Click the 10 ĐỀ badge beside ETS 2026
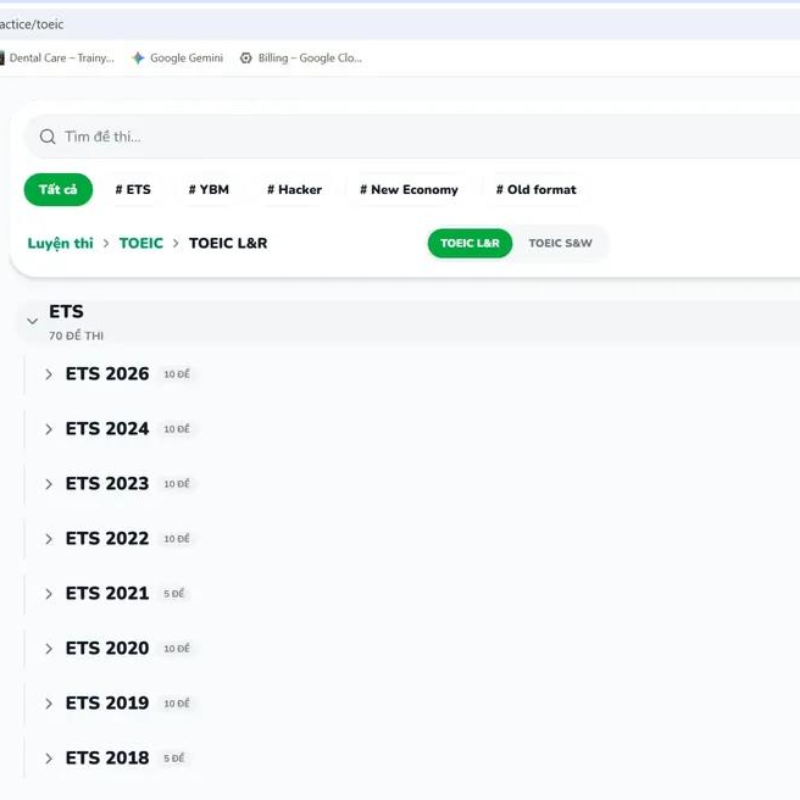 (177, 374)
